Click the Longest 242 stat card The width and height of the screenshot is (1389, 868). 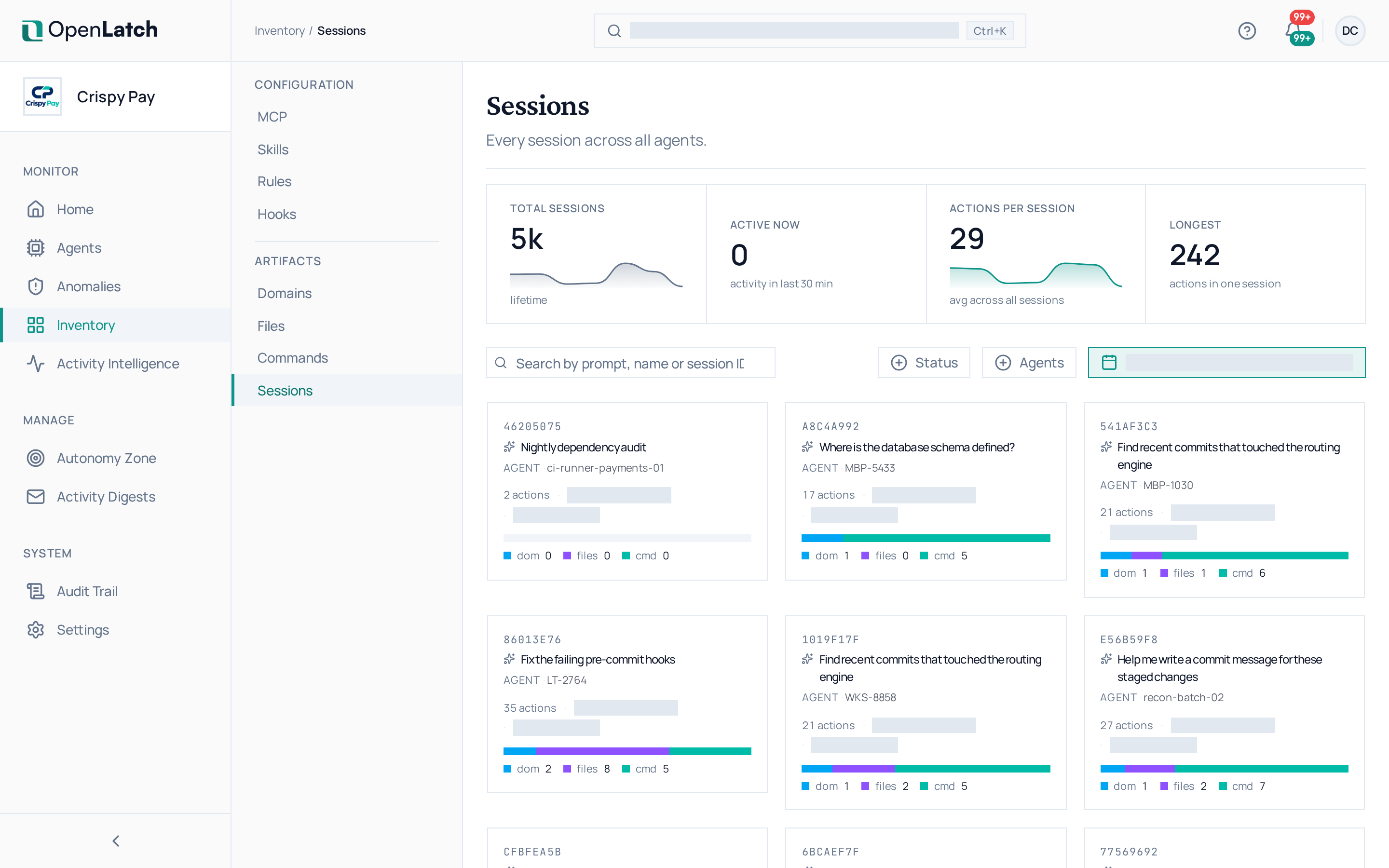1255,254
